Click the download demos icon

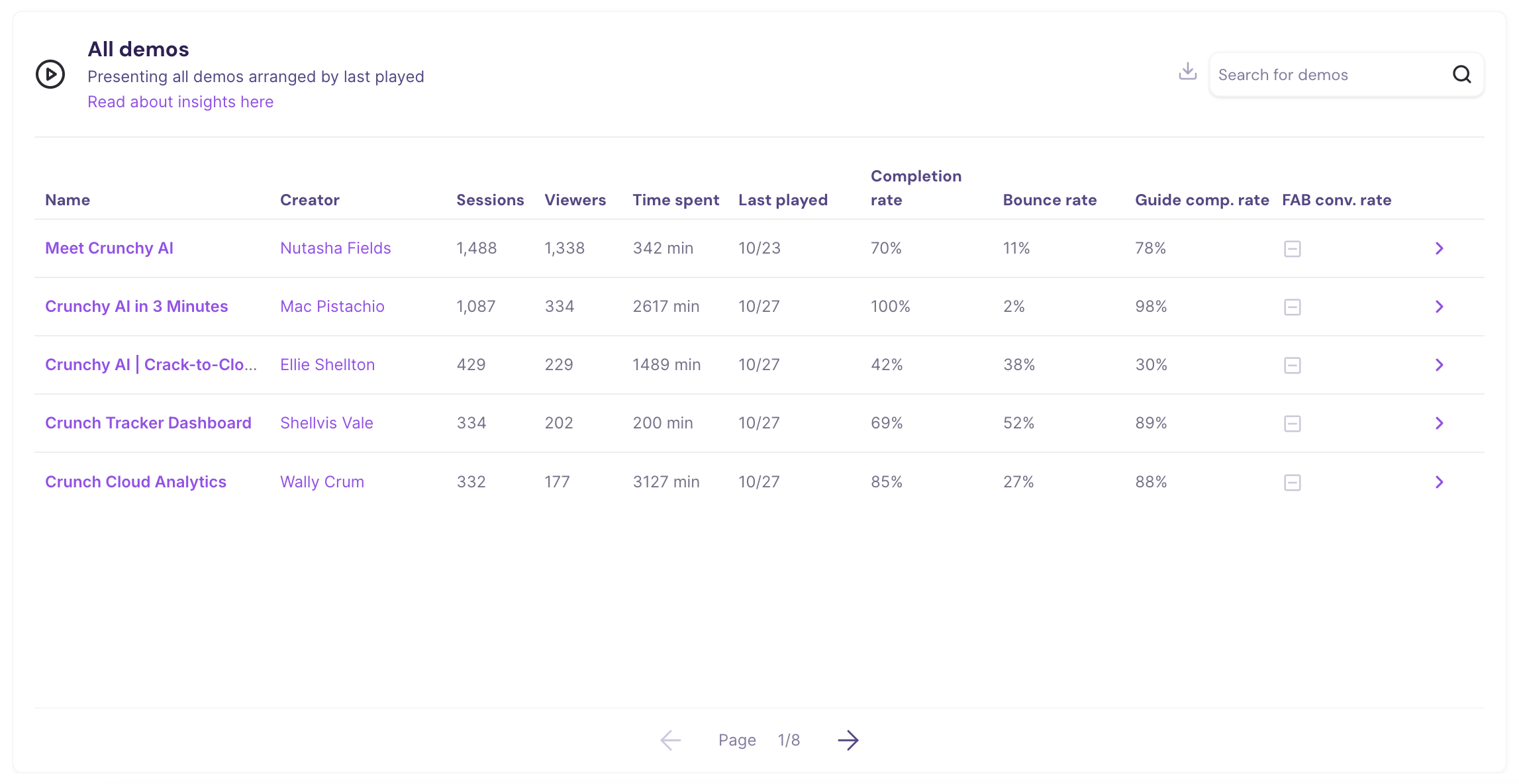1188,72
